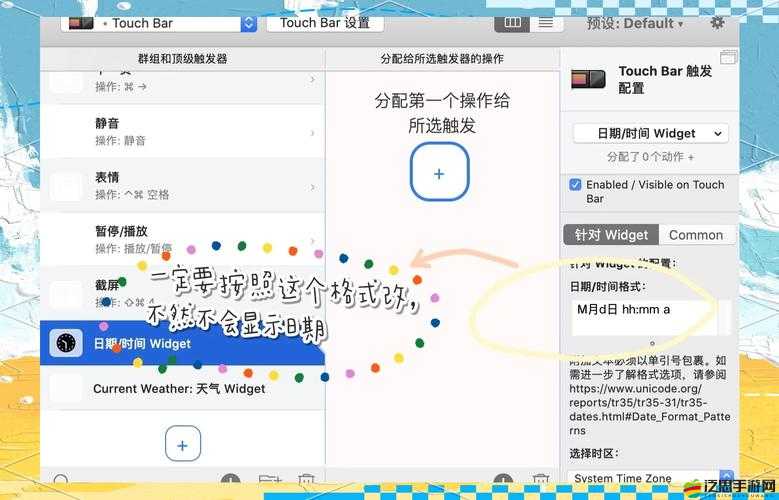Click the detach window icon in config panel

728,58
